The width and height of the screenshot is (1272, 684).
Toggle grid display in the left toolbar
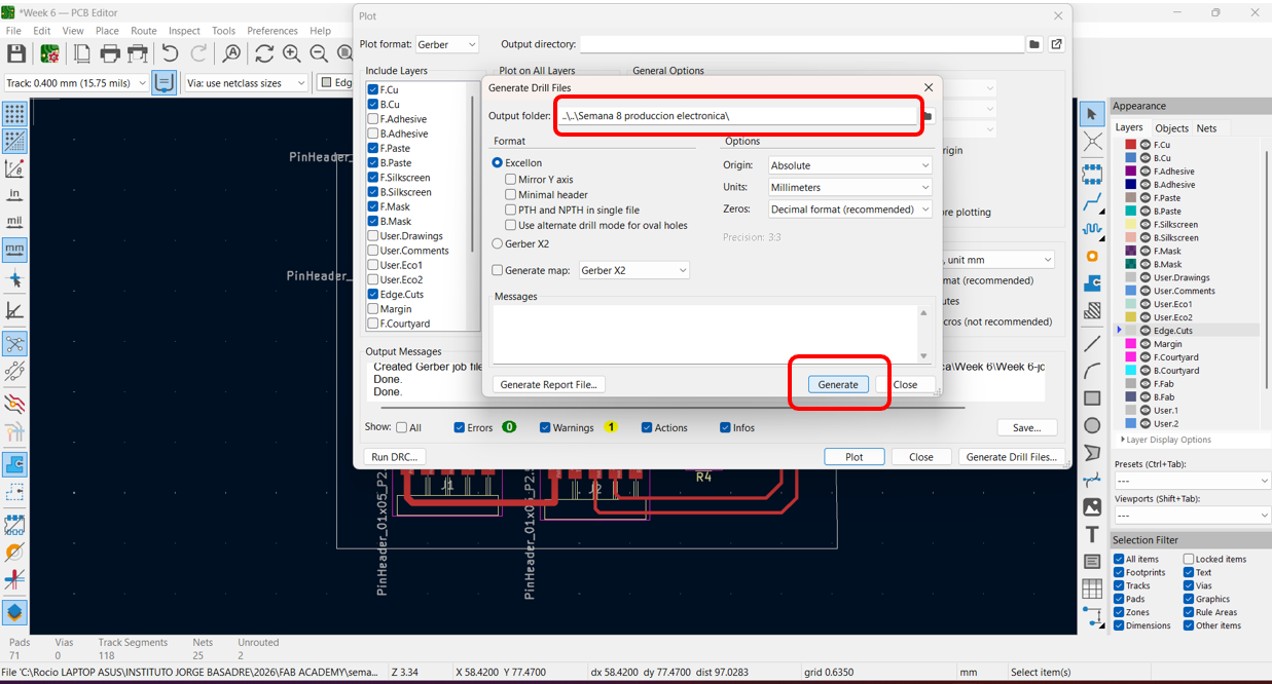tap(15, 114)
